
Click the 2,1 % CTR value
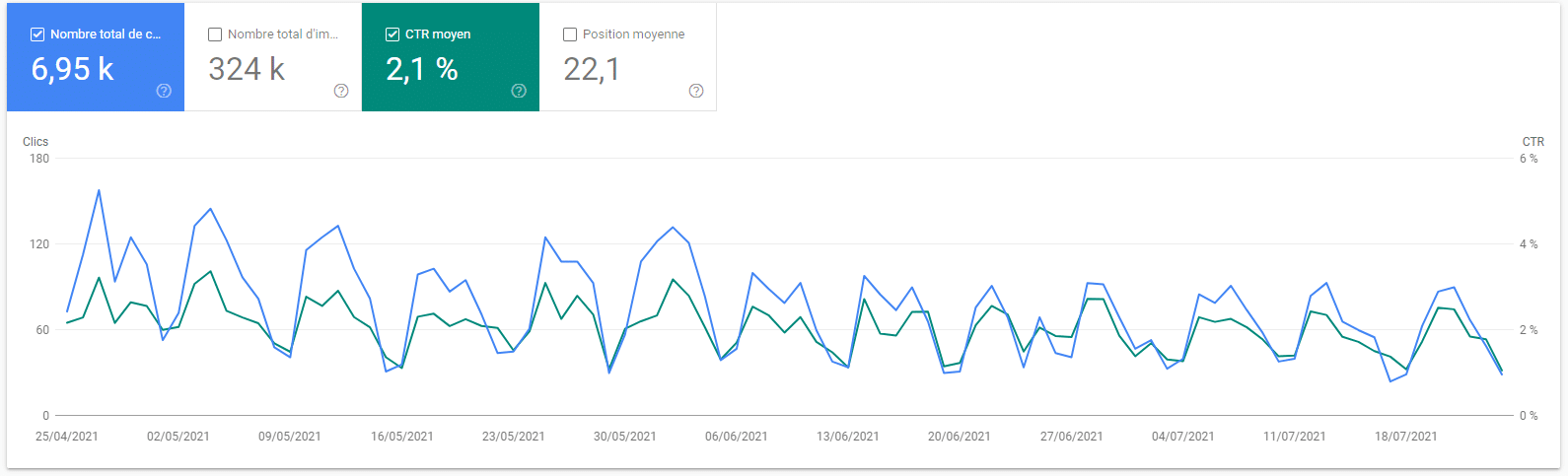pyautogui.click(x=422, y=69)
